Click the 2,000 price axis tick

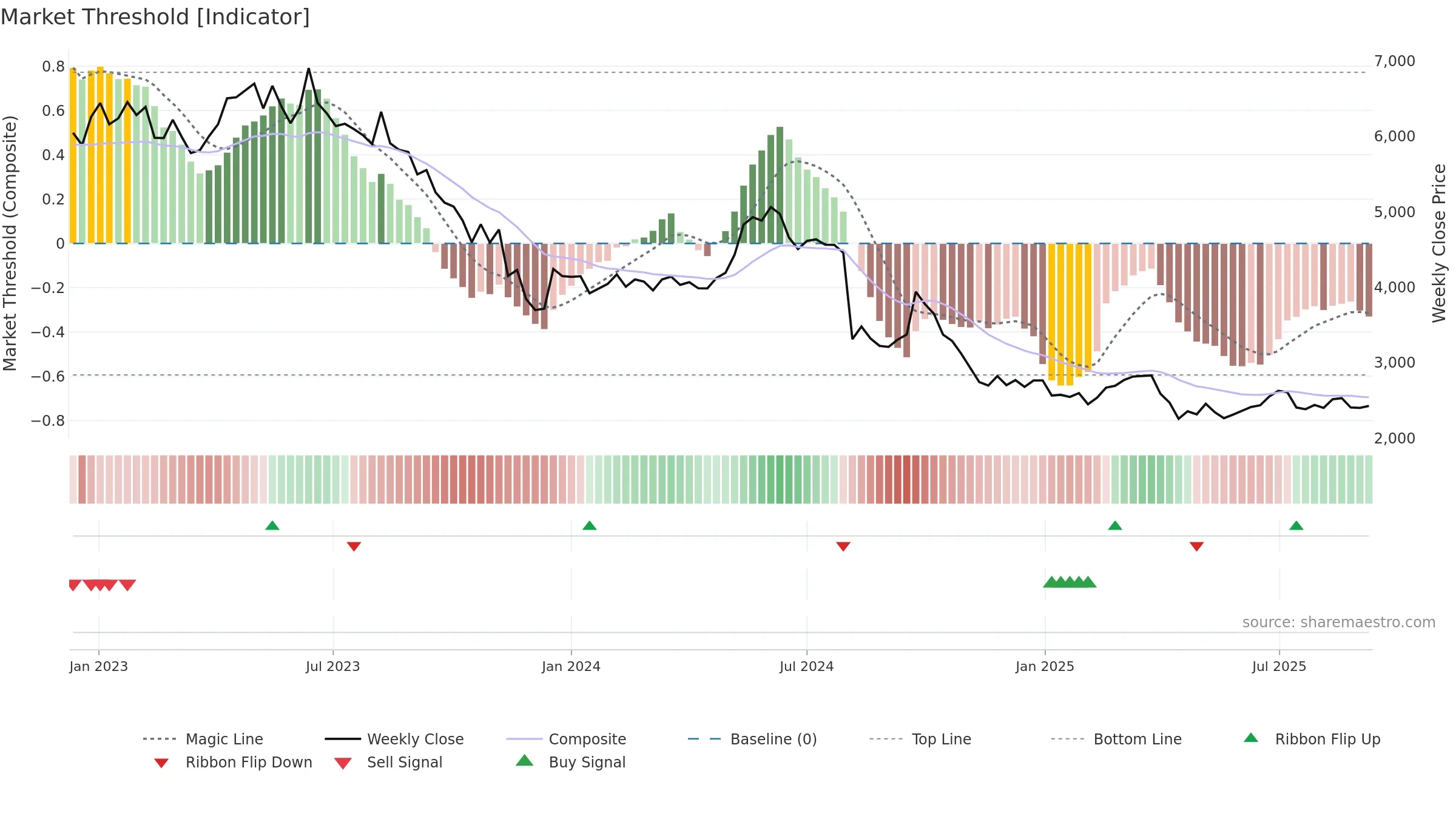click(x=1395, y=439)
